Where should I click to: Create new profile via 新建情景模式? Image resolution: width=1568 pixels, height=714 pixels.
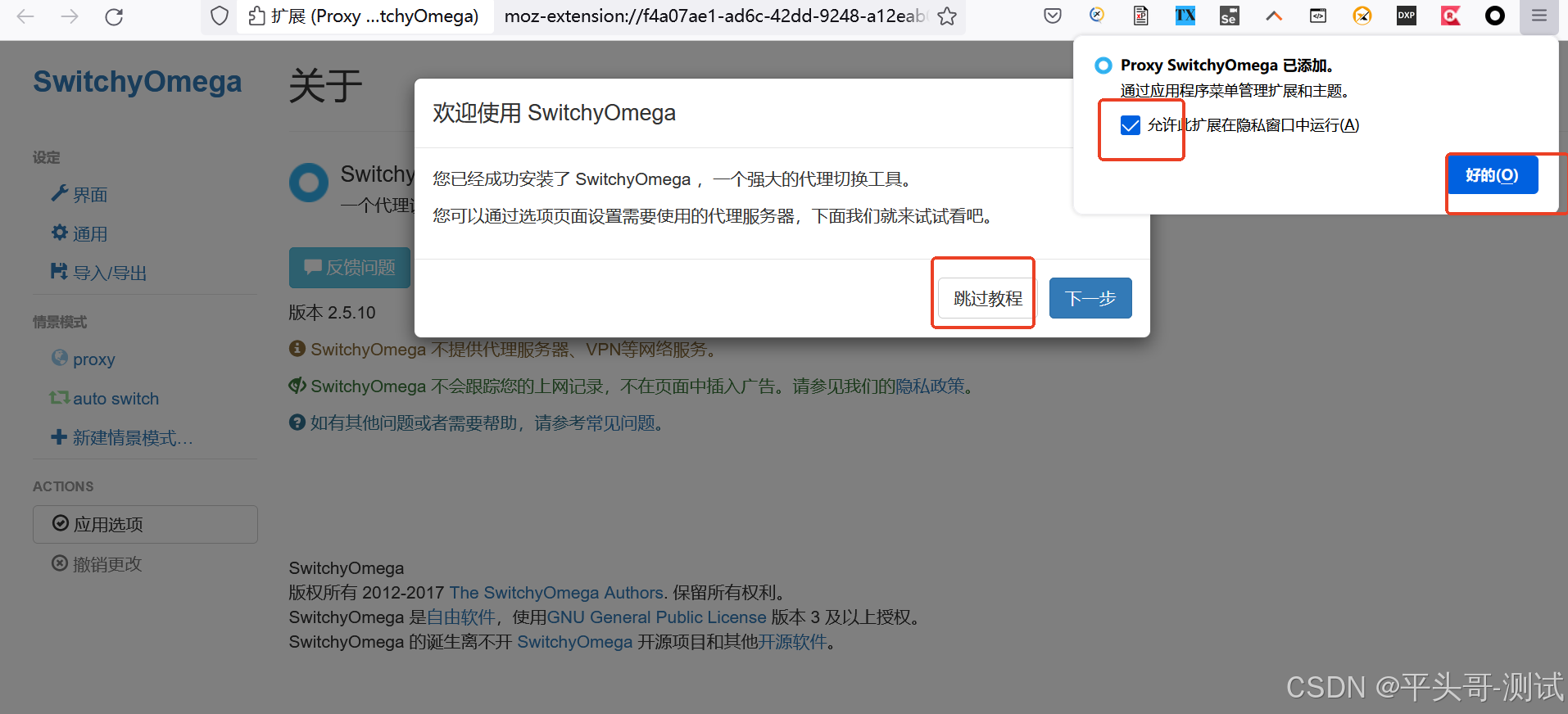[x=122, y=438]
